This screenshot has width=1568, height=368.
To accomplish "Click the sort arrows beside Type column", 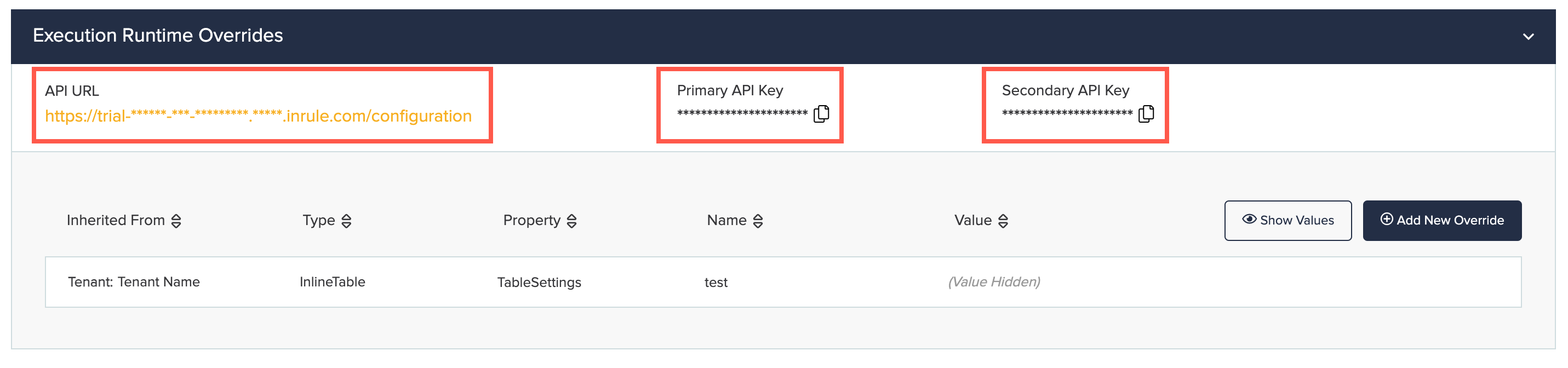I will [x=347, y=221].
